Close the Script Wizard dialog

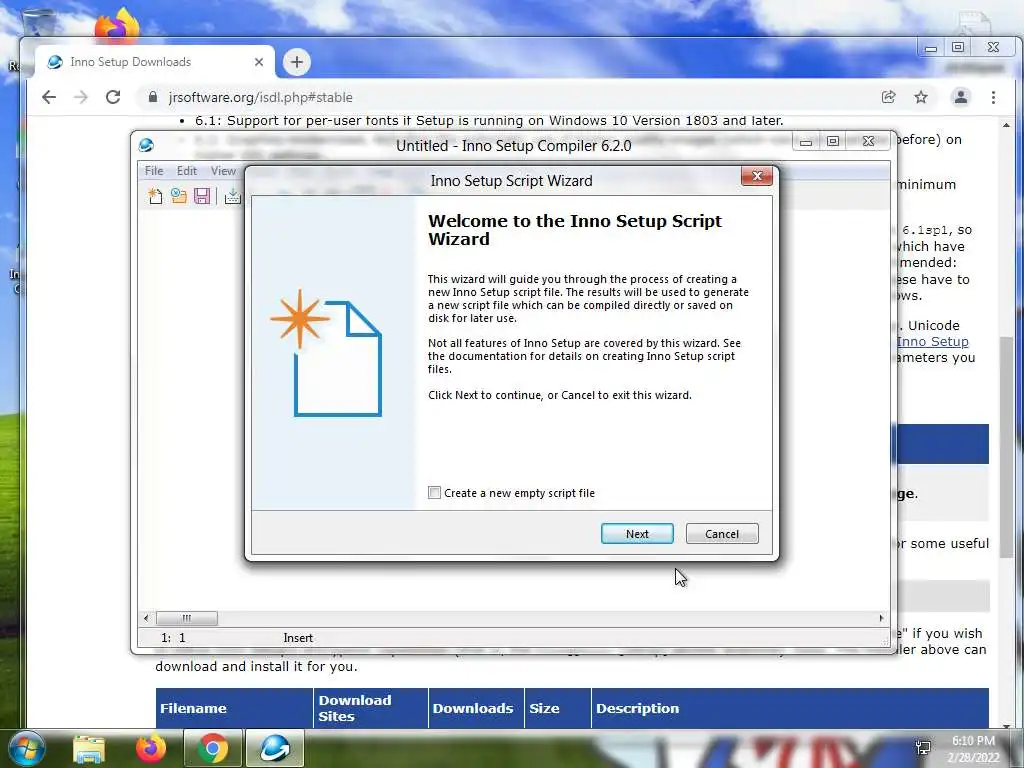757,176
